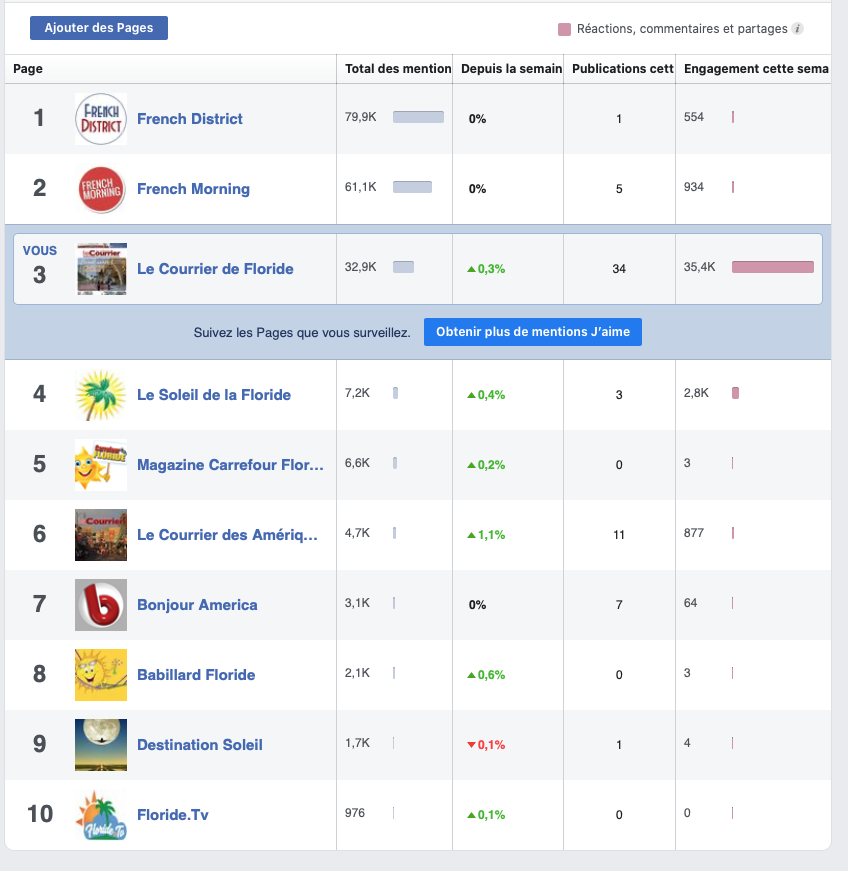This screenshot has height=871, width=848.
Task: Click the VOUS label on rank 3
Action: tap(39, 251)
